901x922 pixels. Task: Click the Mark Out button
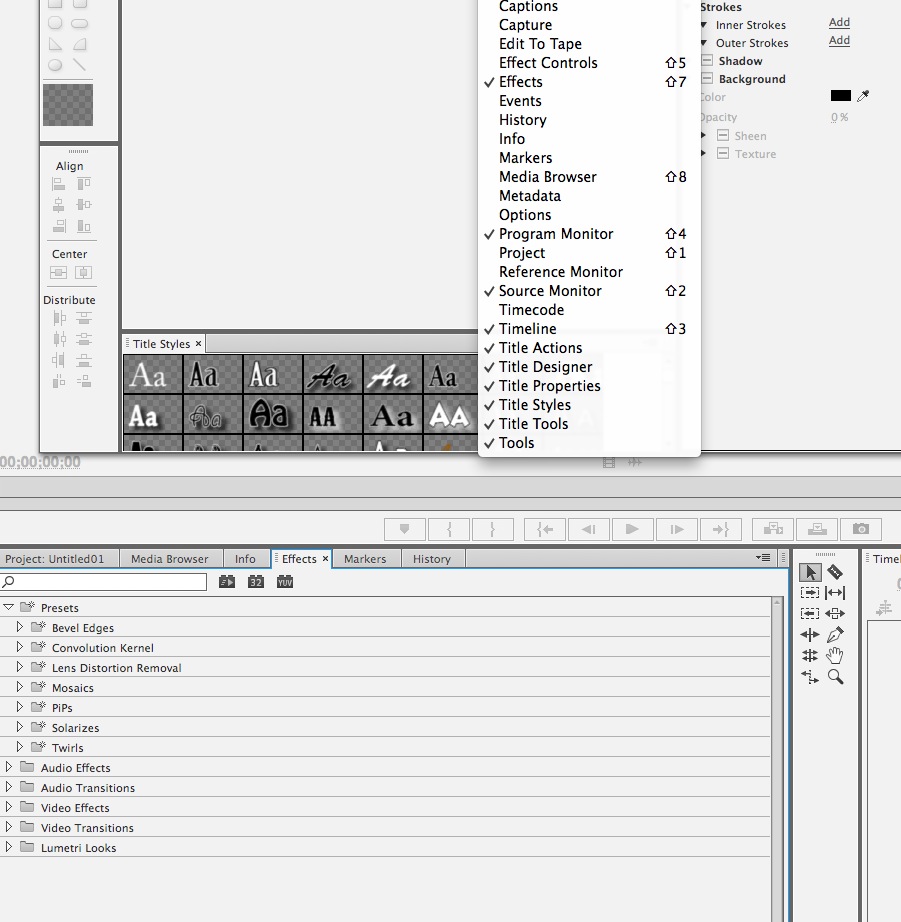[x=493, y=529]
